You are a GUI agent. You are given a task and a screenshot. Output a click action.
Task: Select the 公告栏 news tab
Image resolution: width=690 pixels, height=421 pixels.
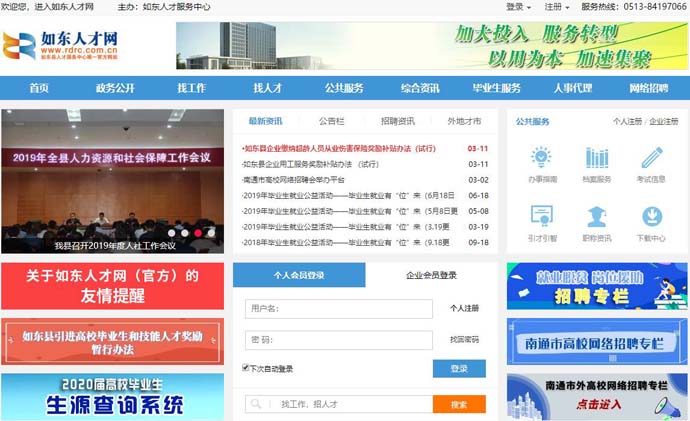point(331,121)
